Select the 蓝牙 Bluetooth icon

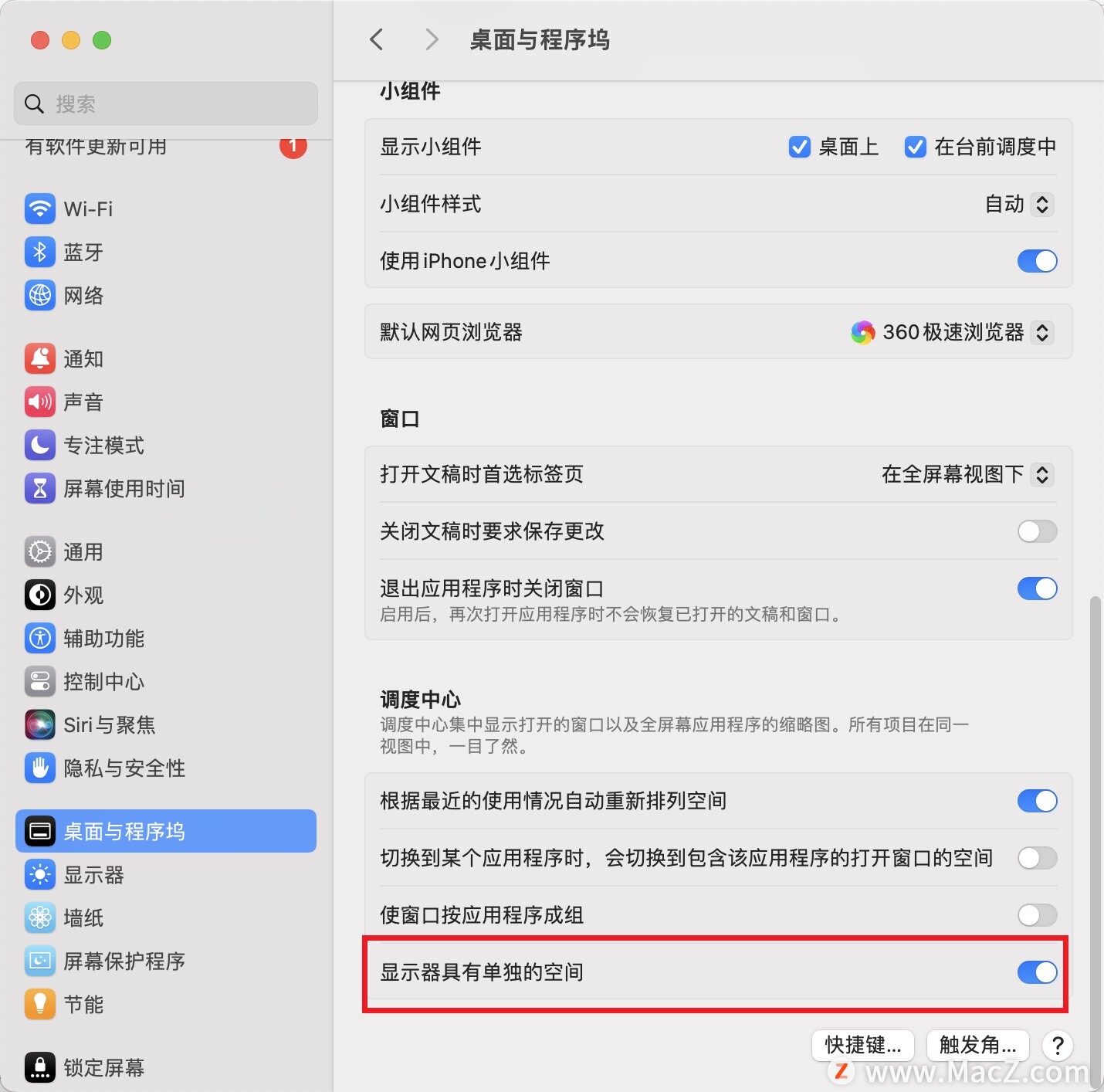tap(39, 252)
